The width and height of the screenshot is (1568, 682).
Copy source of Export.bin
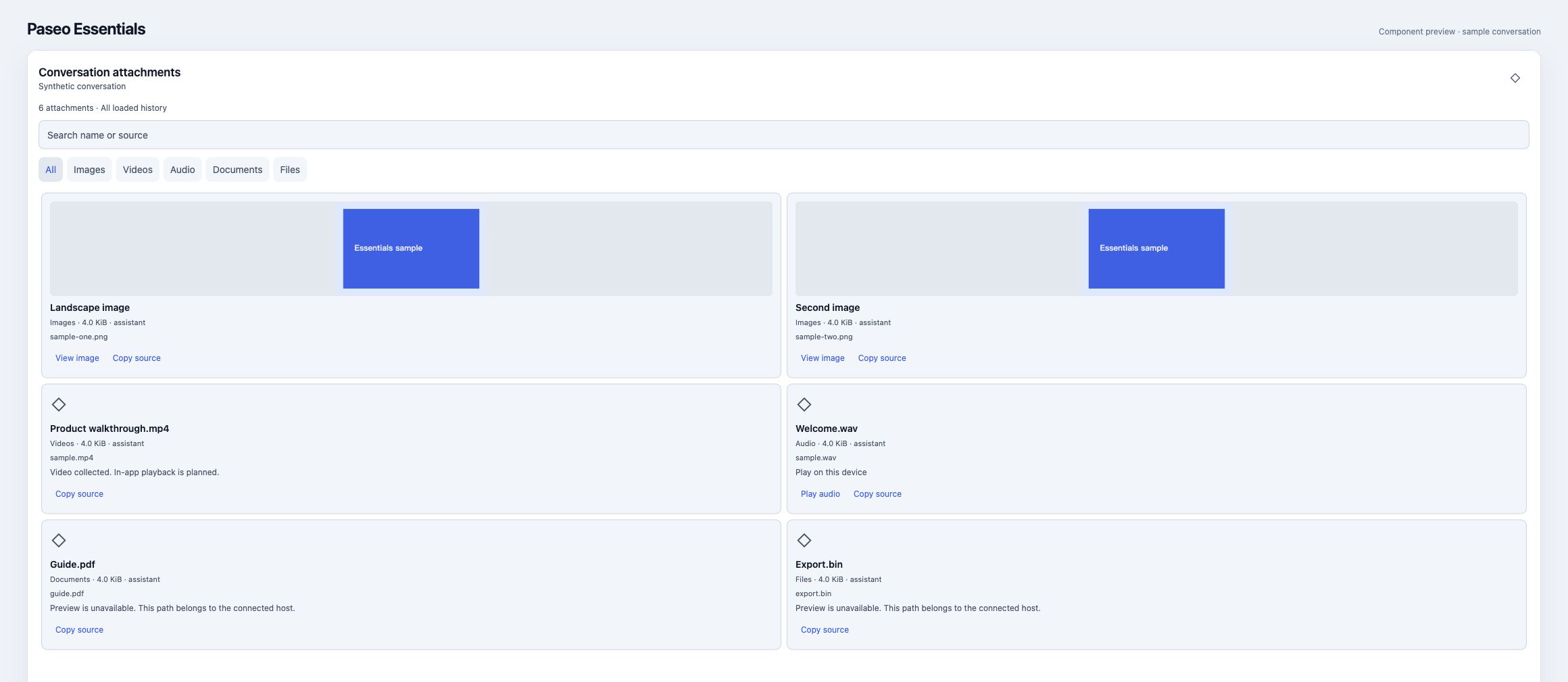tap(825, 630)
